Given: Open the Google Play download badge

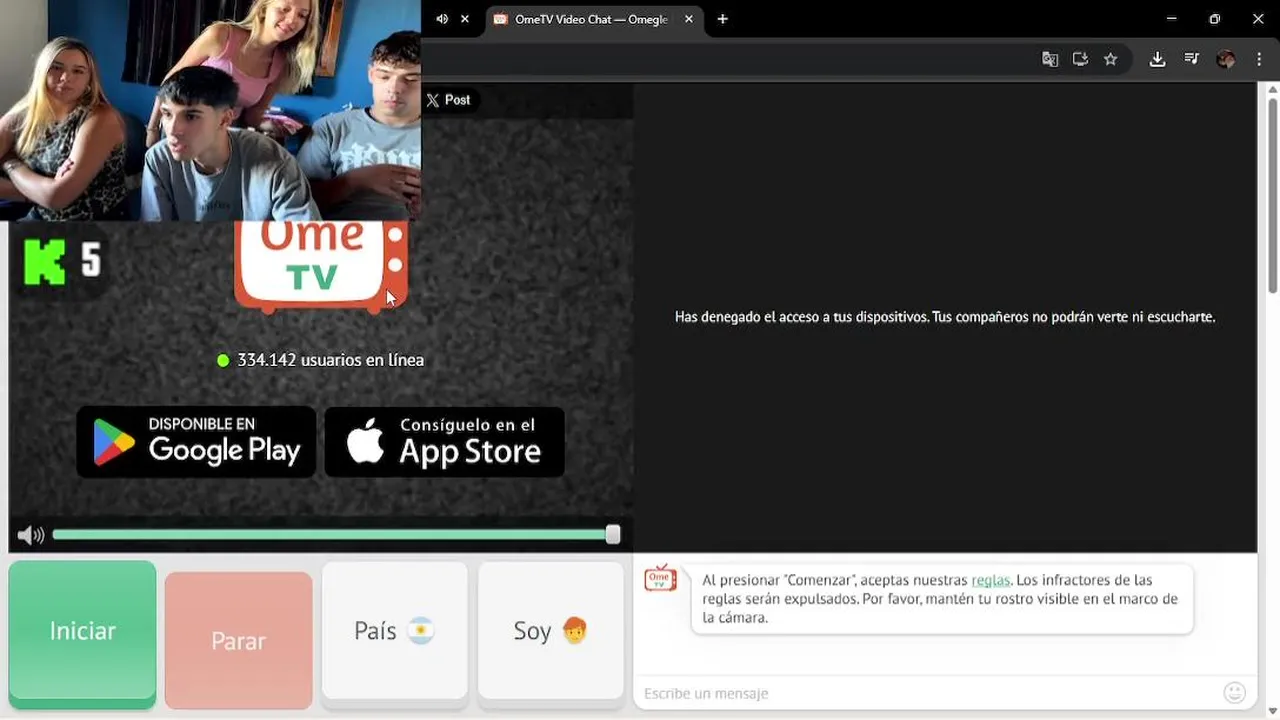Looking at the screenshot, I should (x=196, y=441).
